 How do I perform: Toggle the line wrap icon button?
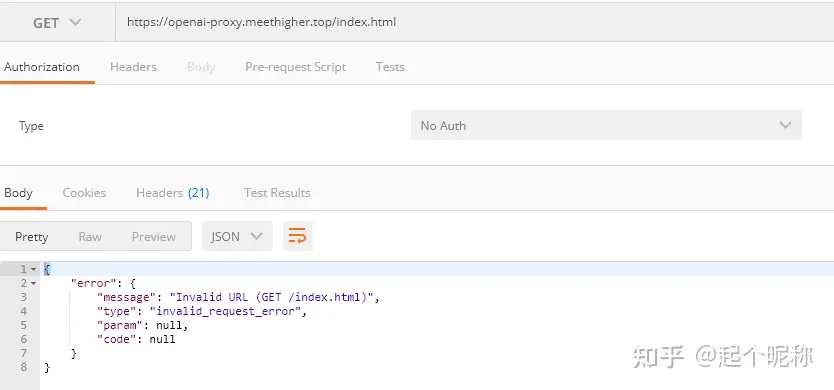pos(298,236)
